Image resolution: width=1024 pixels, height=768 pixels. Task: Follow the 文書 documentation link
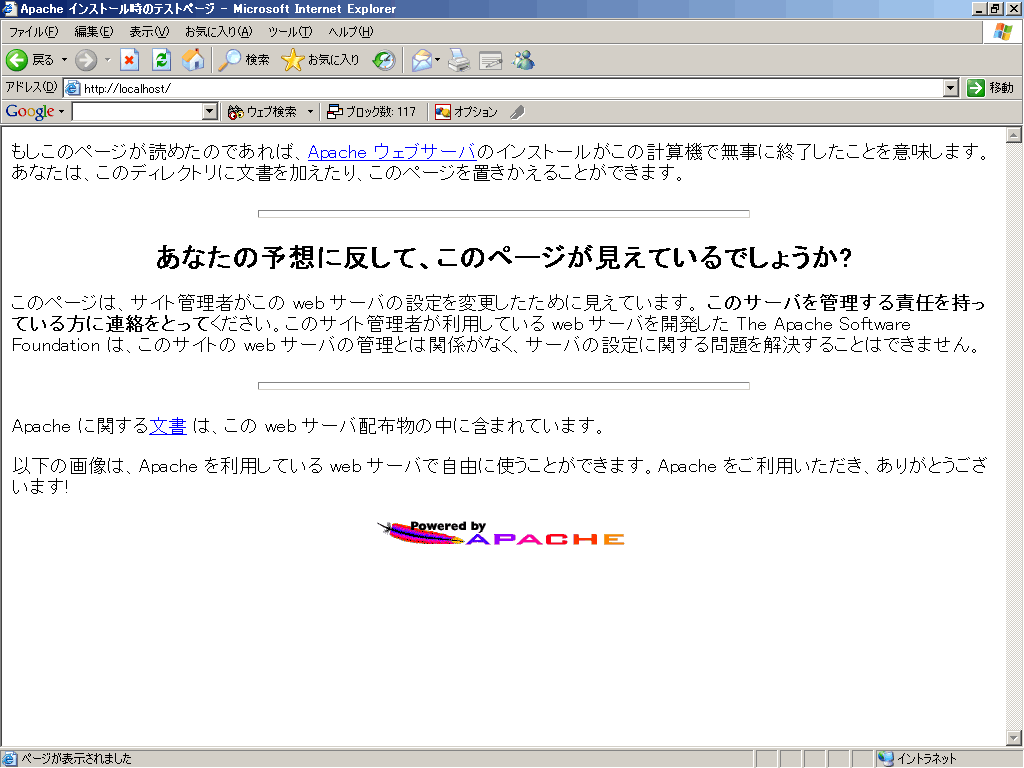tap(168, 426)
